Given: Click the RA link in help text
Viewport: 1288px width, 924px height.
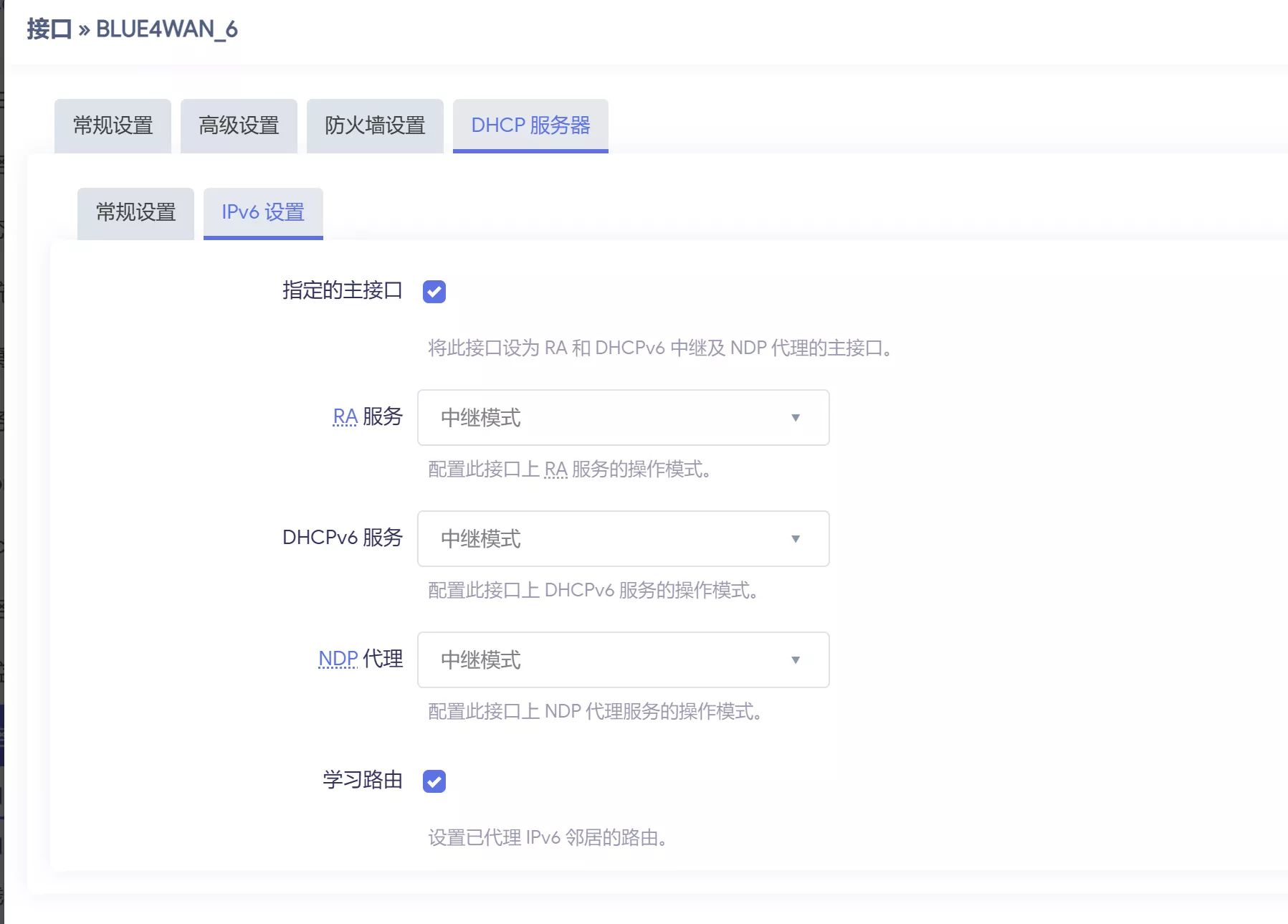Looking at the screenshot, I should [555, 471].
